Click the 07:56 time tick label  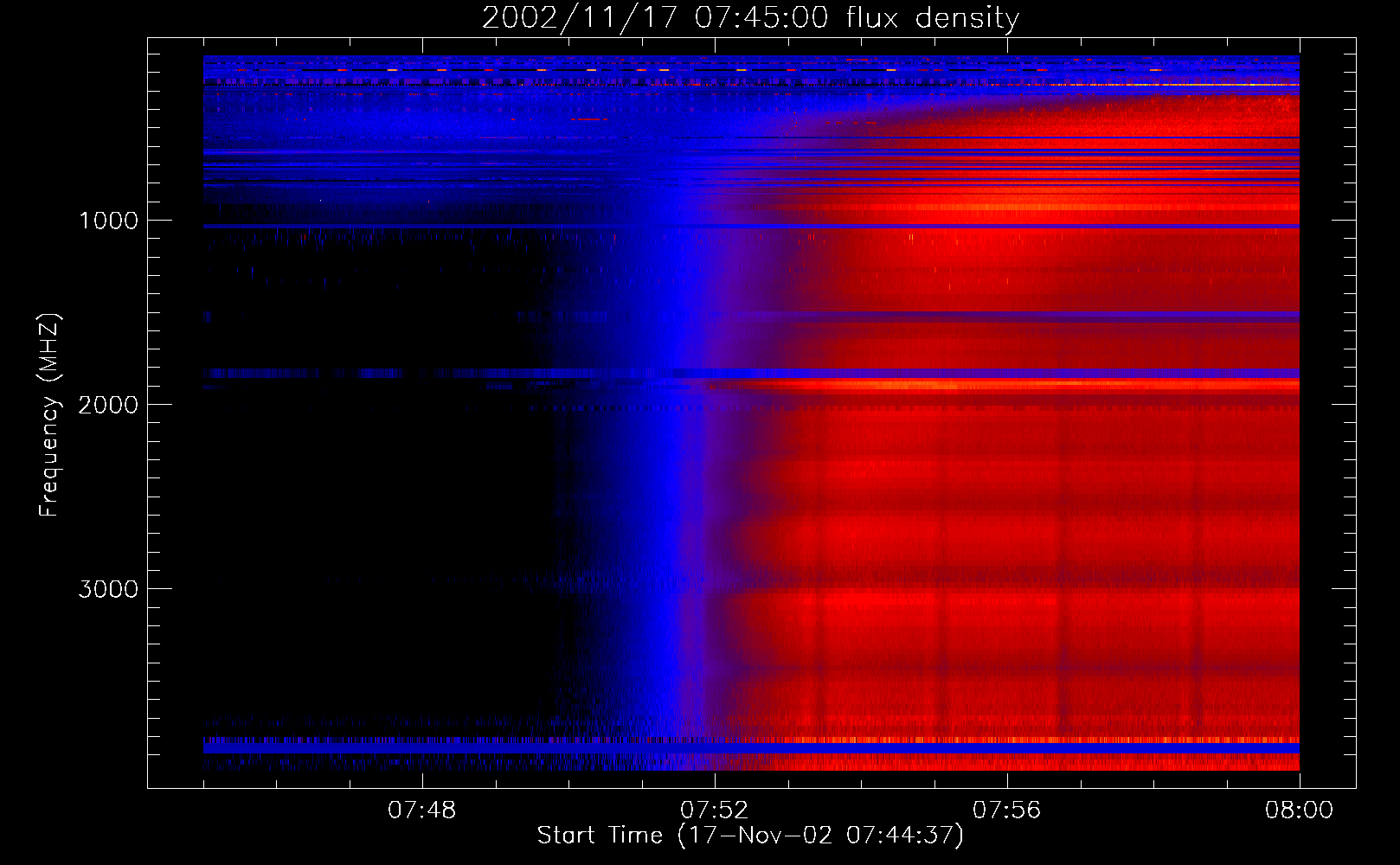(x=1006, y=811)
